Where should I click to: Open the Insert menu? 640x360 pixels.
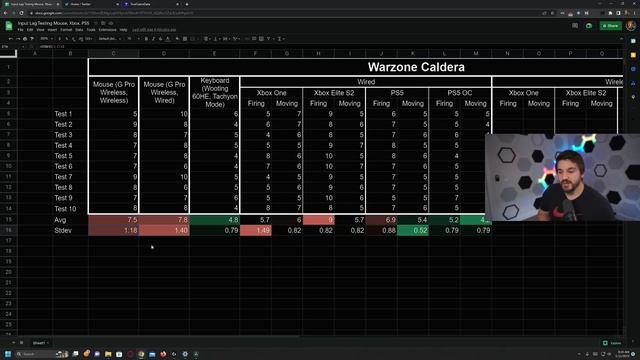tap(52, 30)
